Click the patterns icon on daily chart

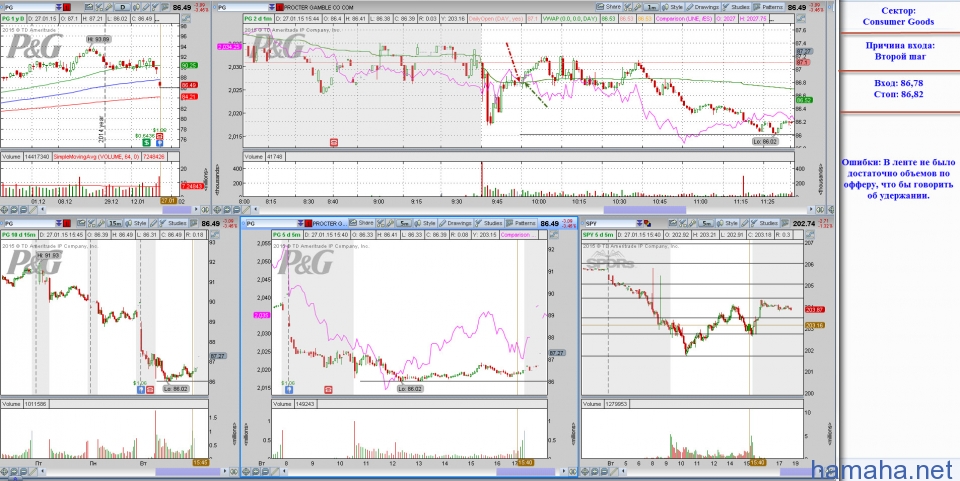click(x=165, y=7)
